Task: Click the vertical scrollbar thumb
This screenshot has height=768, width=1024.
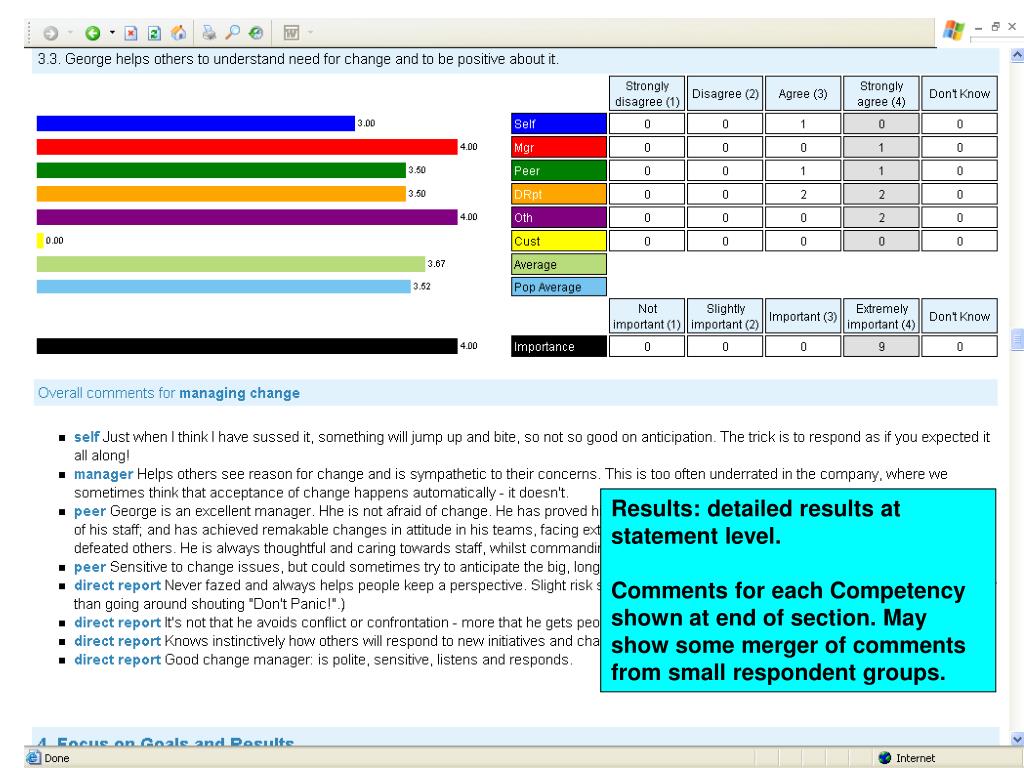Action: [x=1017, y=339]
